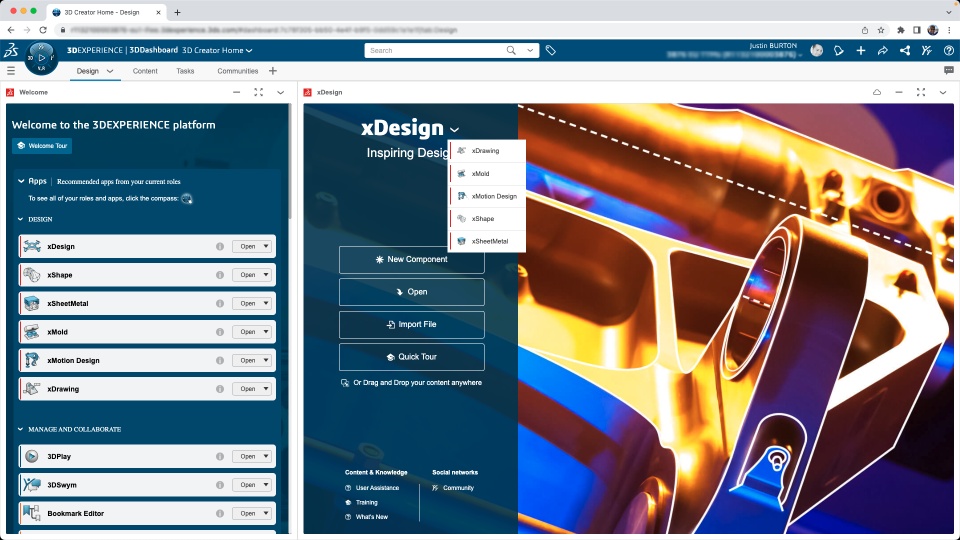The image size is (960, 540).
Task: Click the tools icon in the top bar
Action: coord(926,51)
